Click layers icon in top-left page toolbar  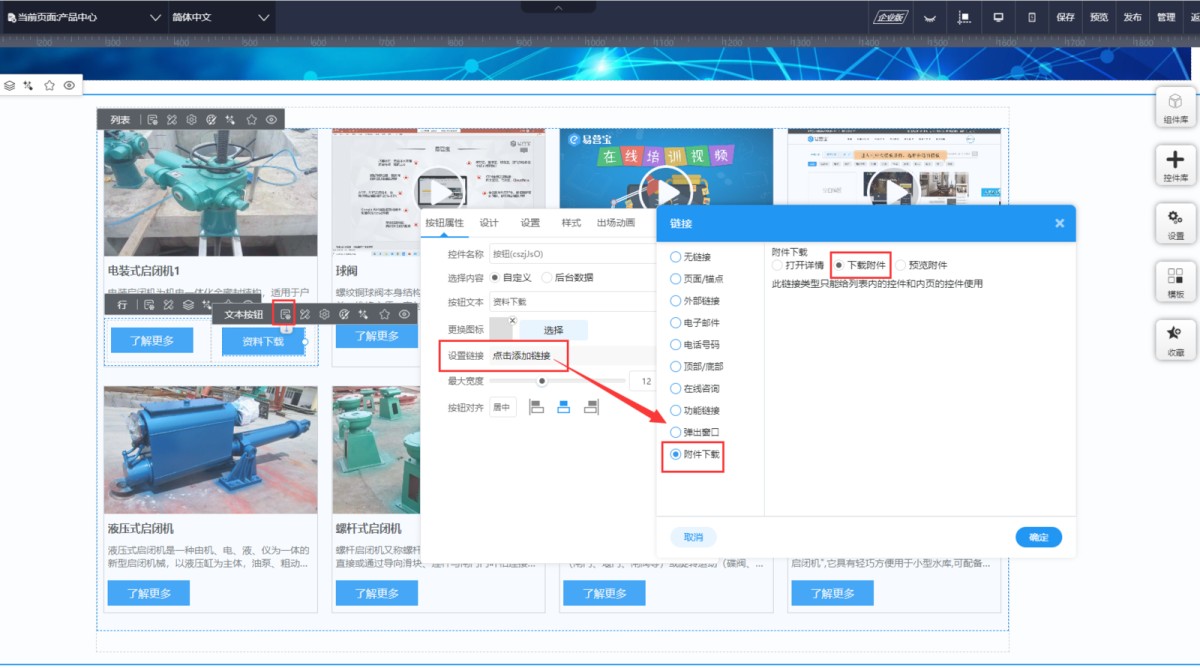(x=10, y=86)
